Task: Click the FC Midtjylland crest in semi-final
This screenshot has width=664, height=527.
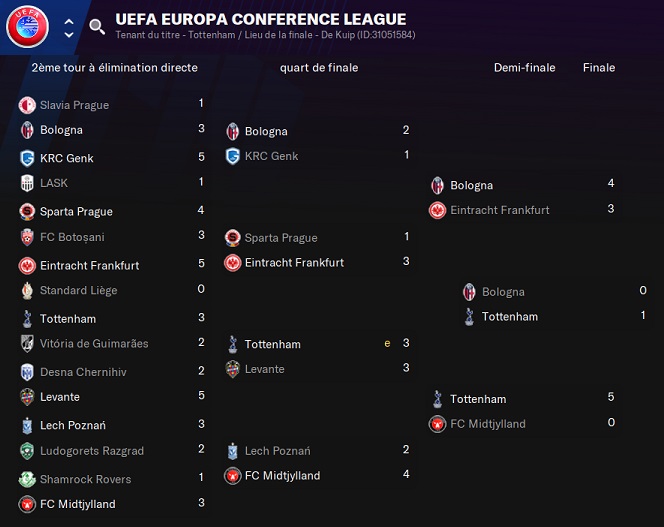Action: pyautogui.click(x=437, y=424)
